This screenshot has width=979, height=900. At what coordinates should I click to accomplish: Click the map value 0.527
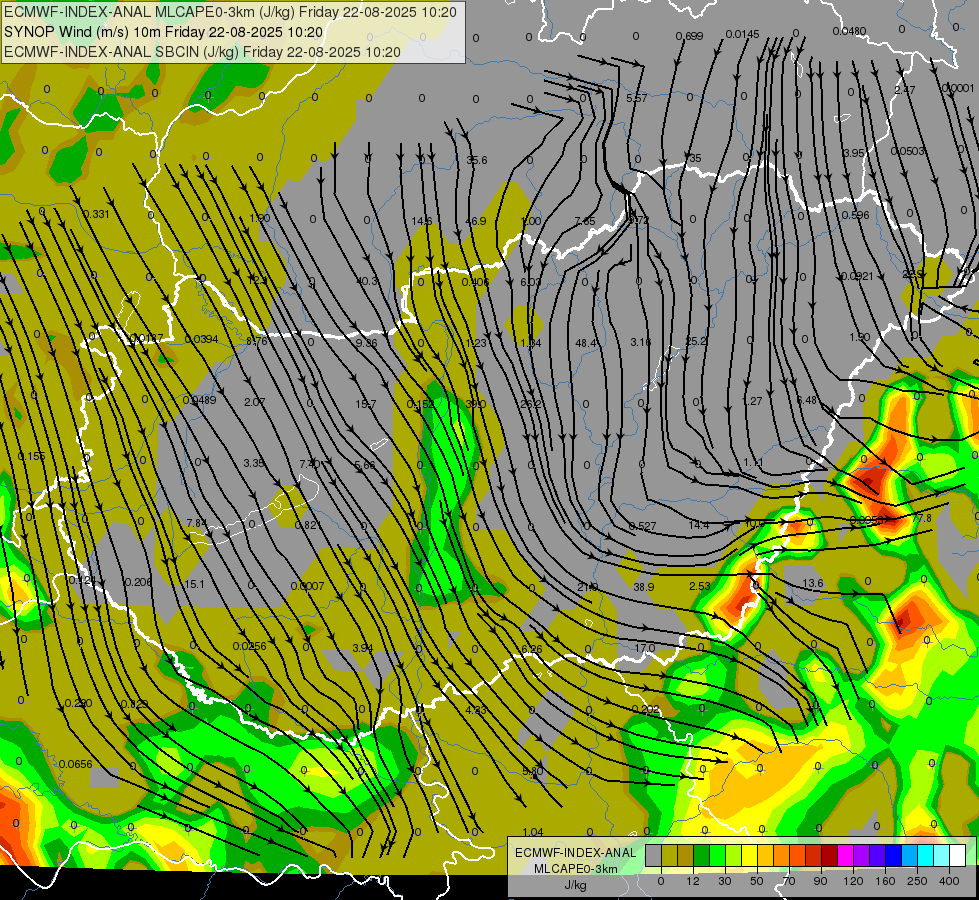pyautogui.click(x=642, y=527)
